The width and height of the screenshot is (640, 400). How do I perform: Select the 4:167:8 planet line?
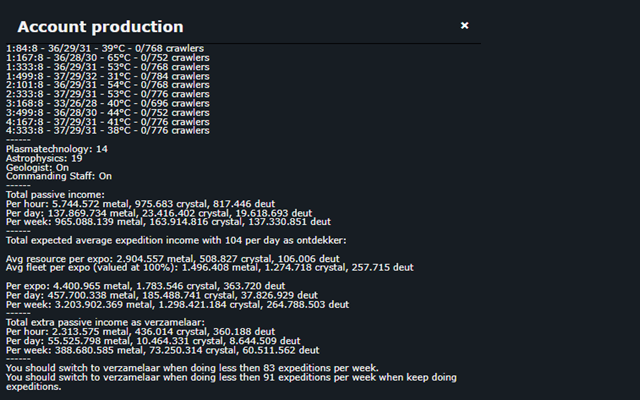[x=108, y=122]
